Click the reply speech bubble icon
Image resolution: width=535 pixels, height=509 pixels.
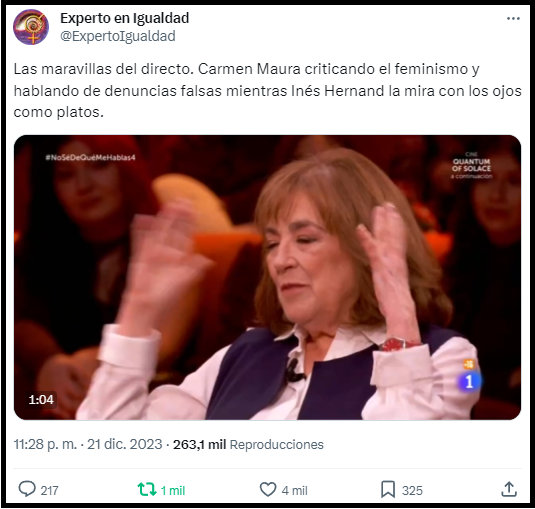pyautogui.click(x=27, y=489)
